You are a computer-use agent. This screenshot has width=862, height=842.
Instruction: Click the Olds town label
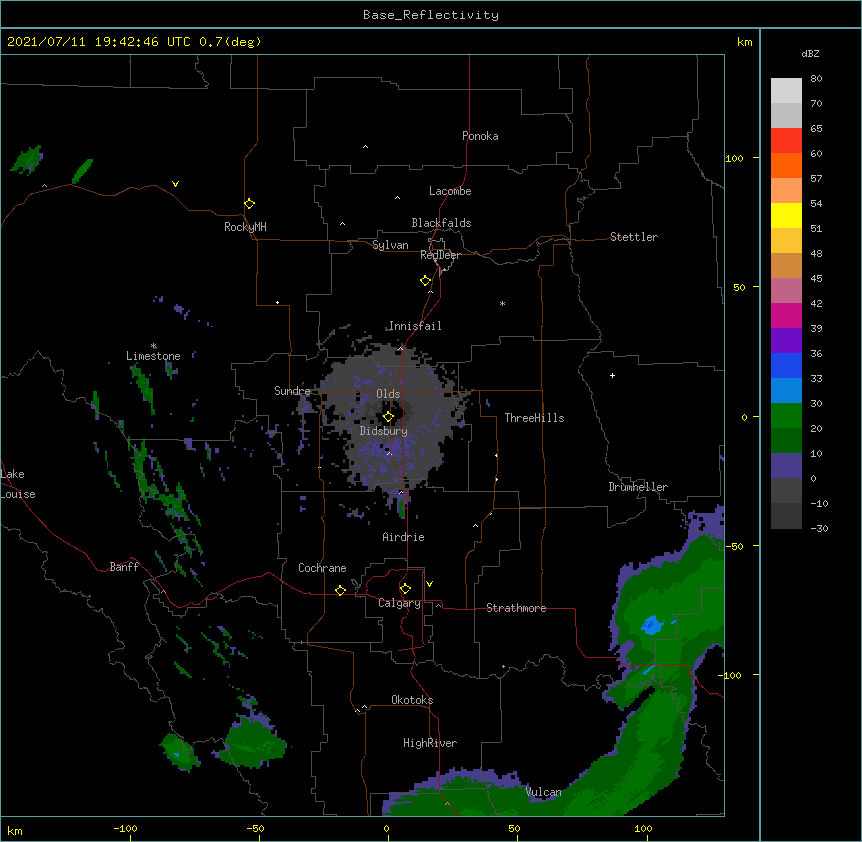pyautogui.click(x=388, y=394)
